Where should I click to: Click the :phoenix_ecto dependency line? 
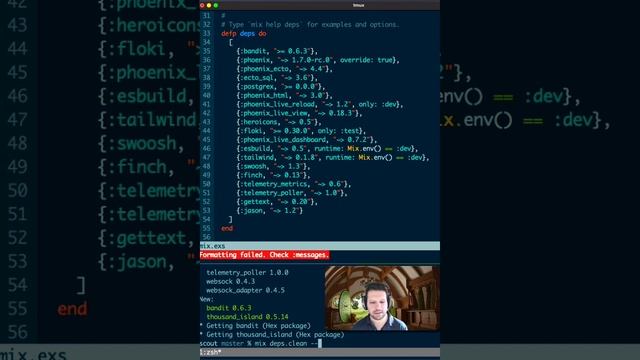click(x=284, y=69)
